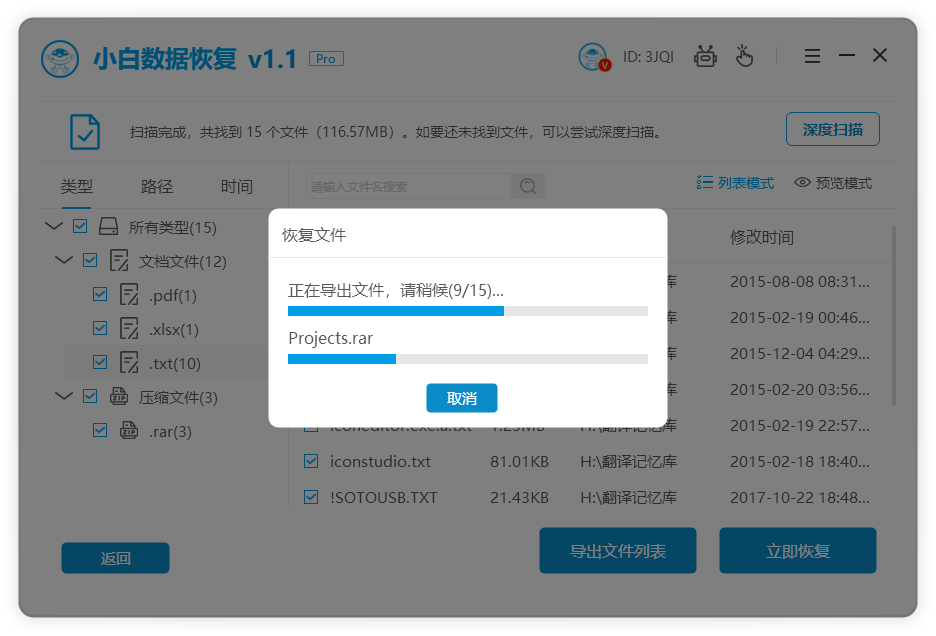Open the robot customer service icon
Screen dimensions: 936x636
click(706, 56)
